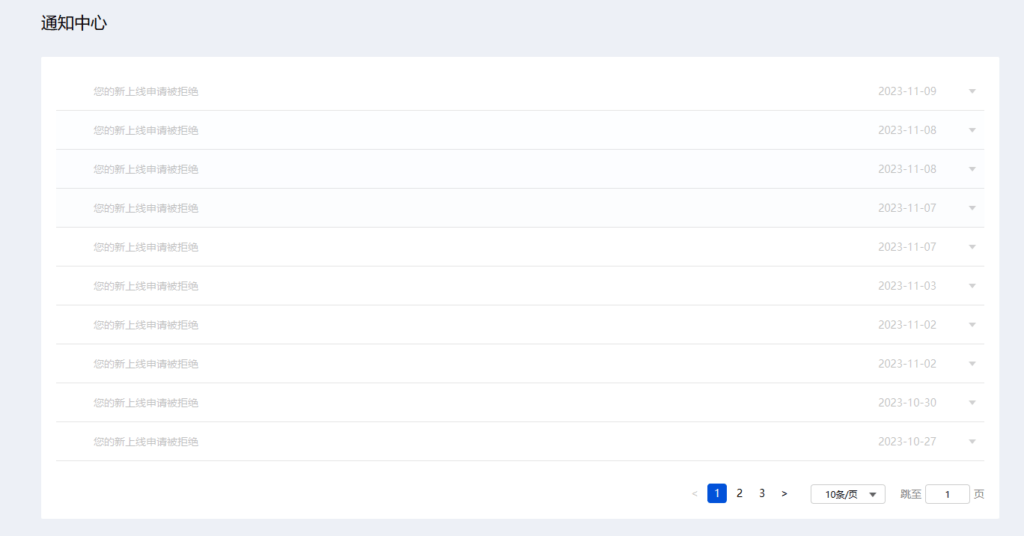Expand the 2023-10-30 notification arrow
The image size is (1024, 536).
click(x=972, y=403)
